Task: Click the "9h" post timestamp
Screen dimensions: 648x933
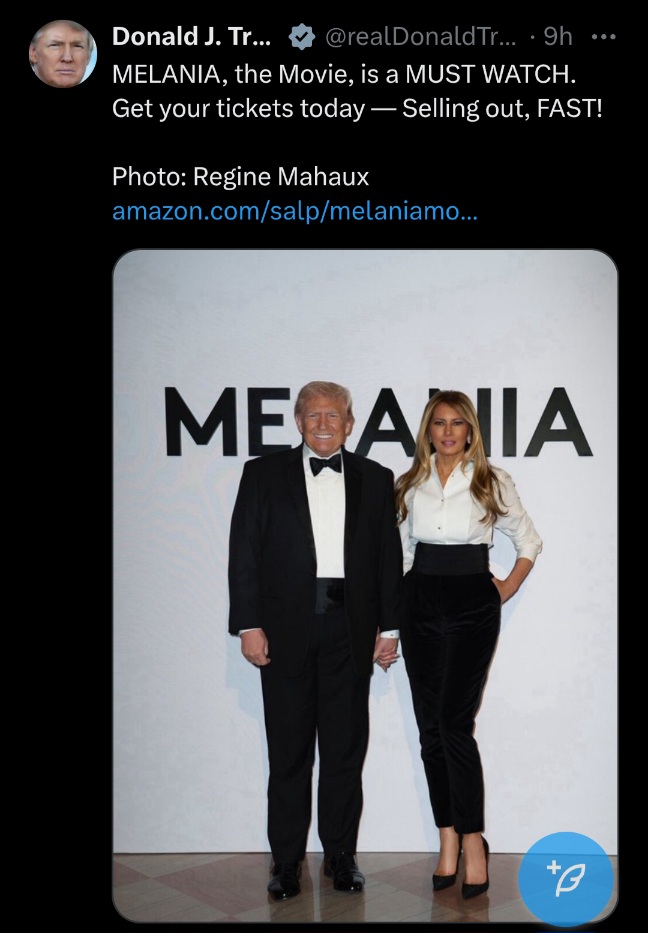Action: 558,37
